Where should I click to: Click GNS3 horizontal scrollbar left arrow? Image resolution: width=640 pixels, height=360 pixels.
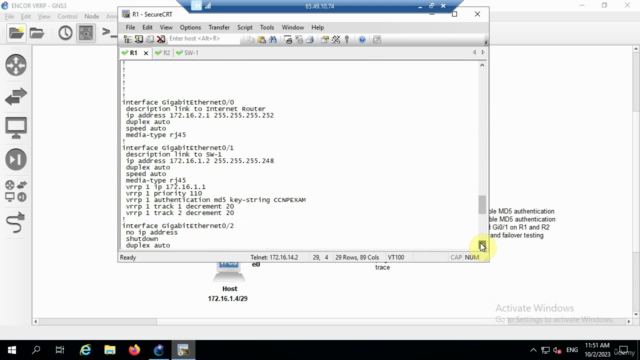[x=36, y=322]
